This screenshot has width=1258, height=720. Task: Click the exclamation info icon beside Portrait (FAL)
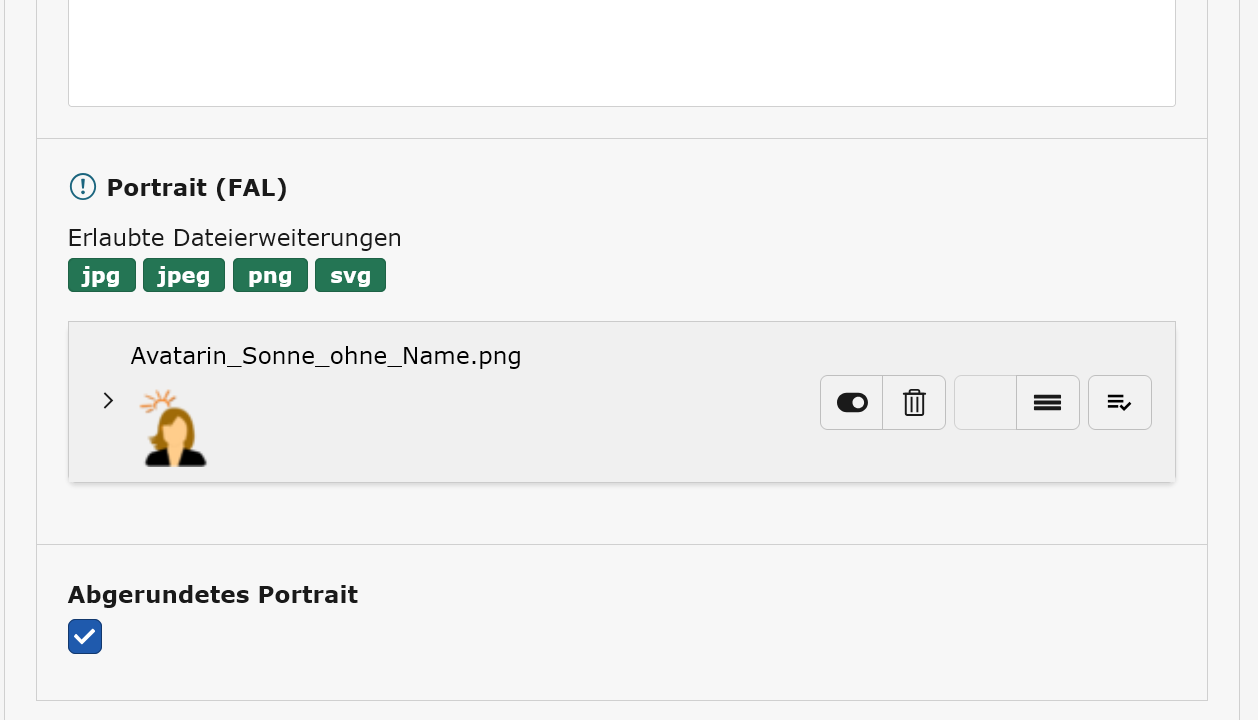point(82,187)
